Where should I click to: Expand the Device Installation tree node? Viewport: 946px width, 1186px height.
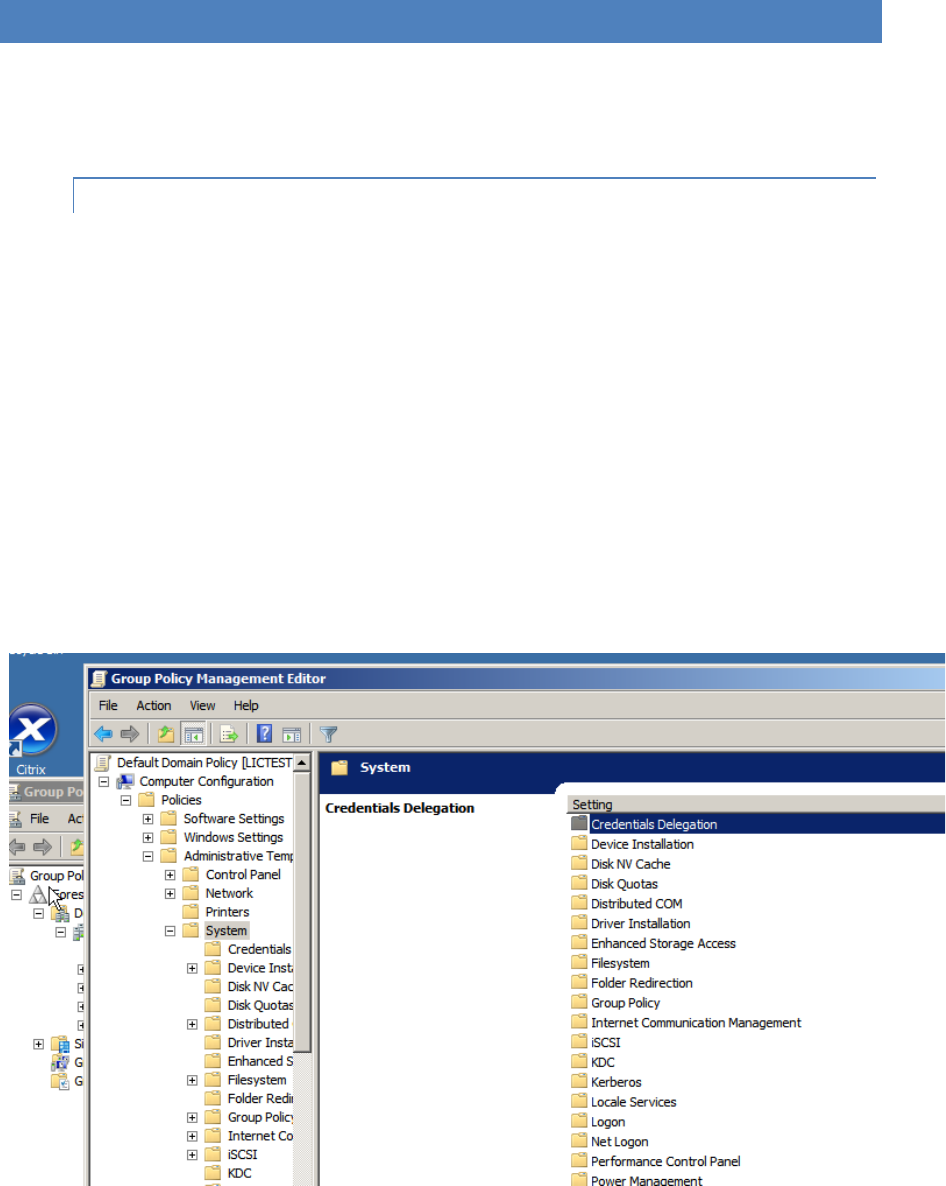(192, 968)
